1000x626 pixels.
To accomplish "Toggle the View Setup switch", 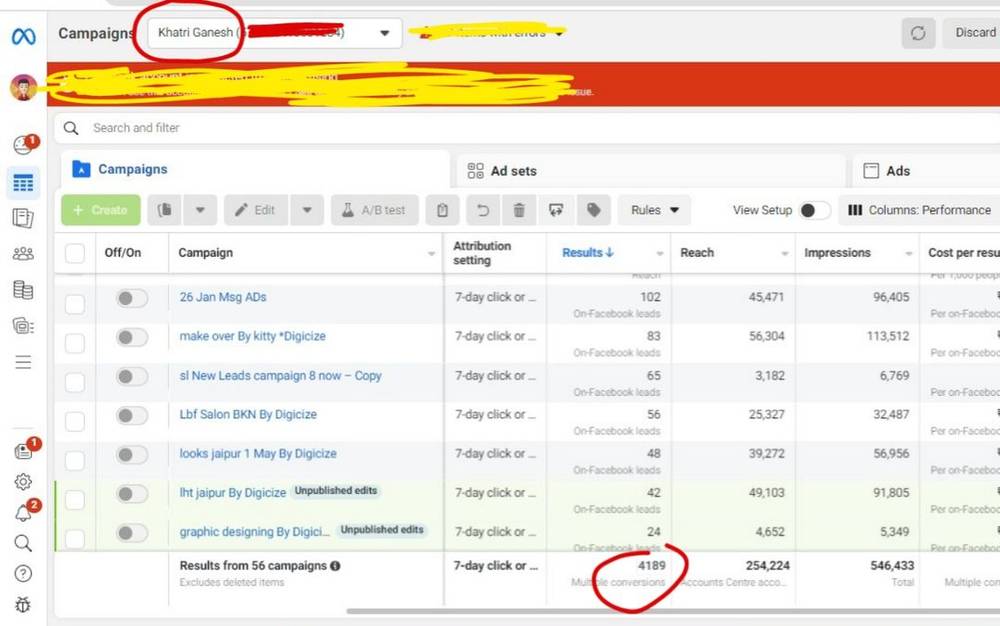I will coord(814,210).
